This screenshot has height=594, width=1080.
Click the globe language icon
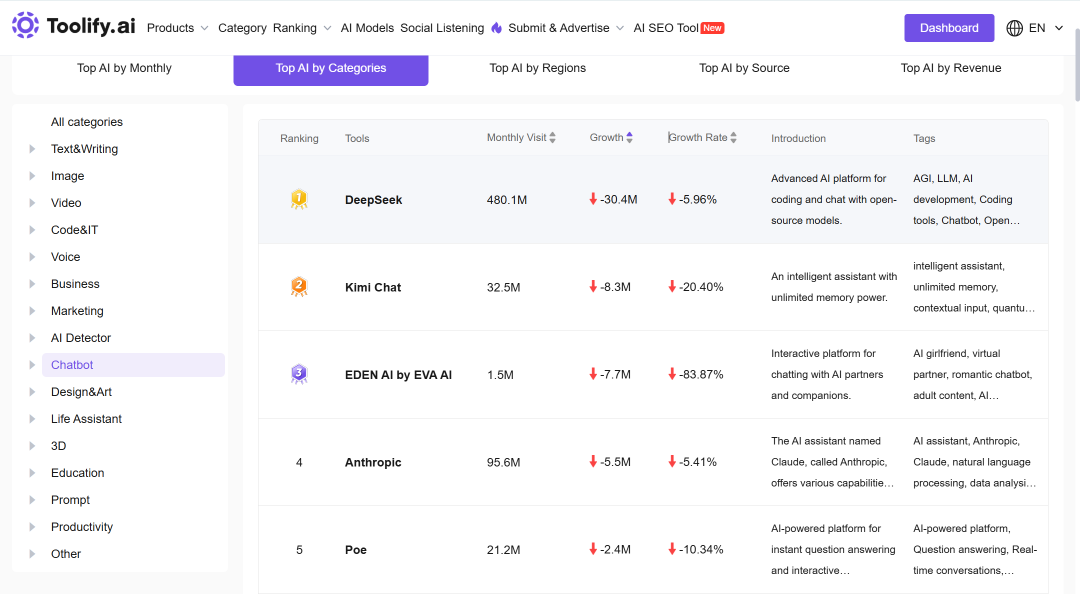1015,28
